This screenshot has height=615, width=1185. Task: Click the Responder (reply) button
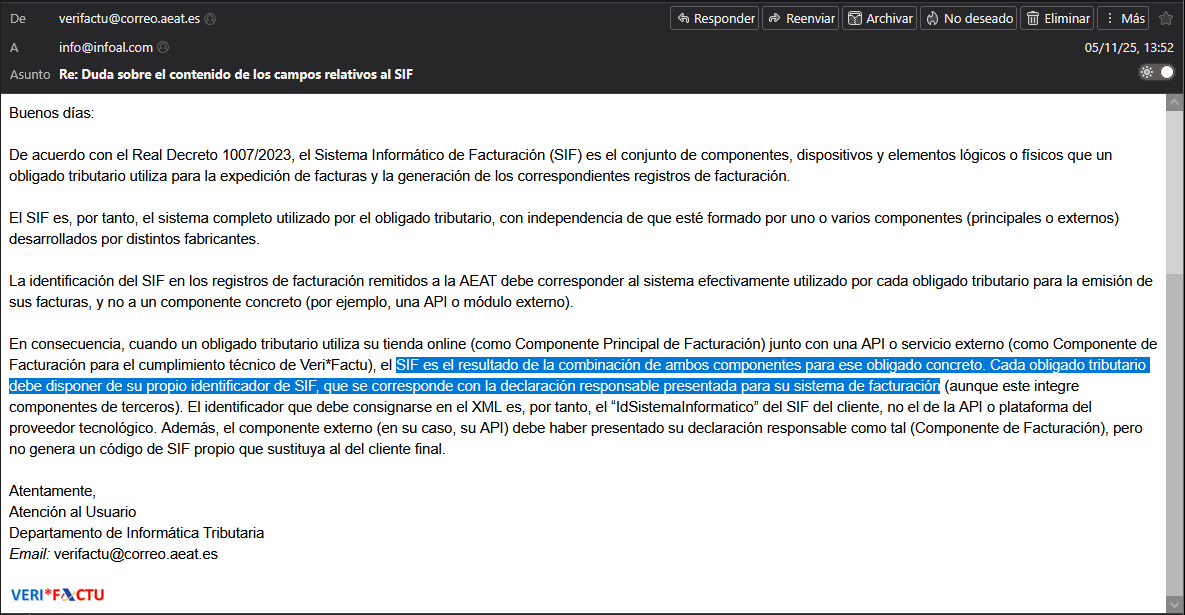pos(714,18)
